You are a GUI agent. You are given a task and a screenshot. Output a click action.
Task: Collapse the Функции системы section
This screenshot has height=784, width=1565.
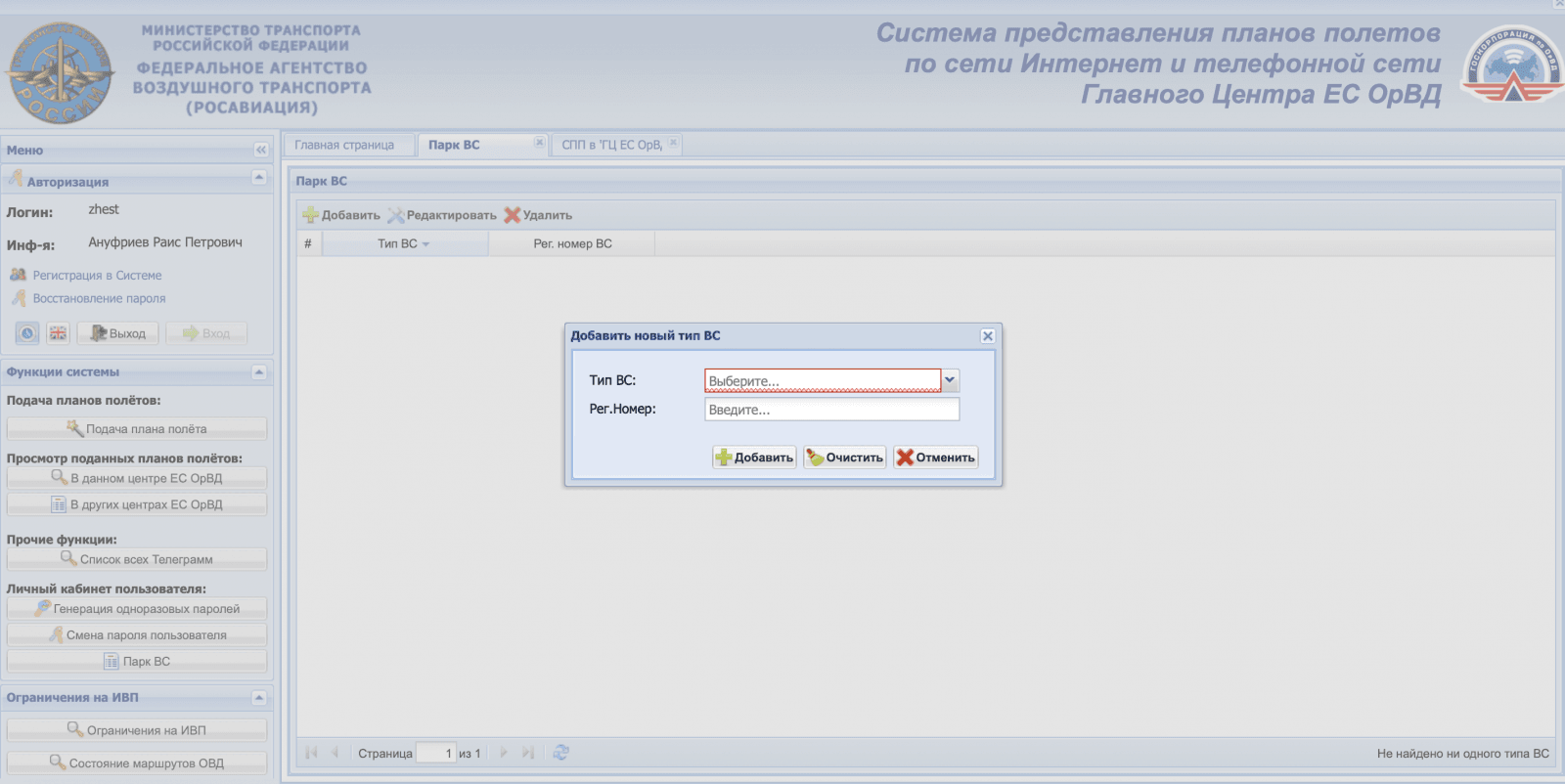pos(259,371)
